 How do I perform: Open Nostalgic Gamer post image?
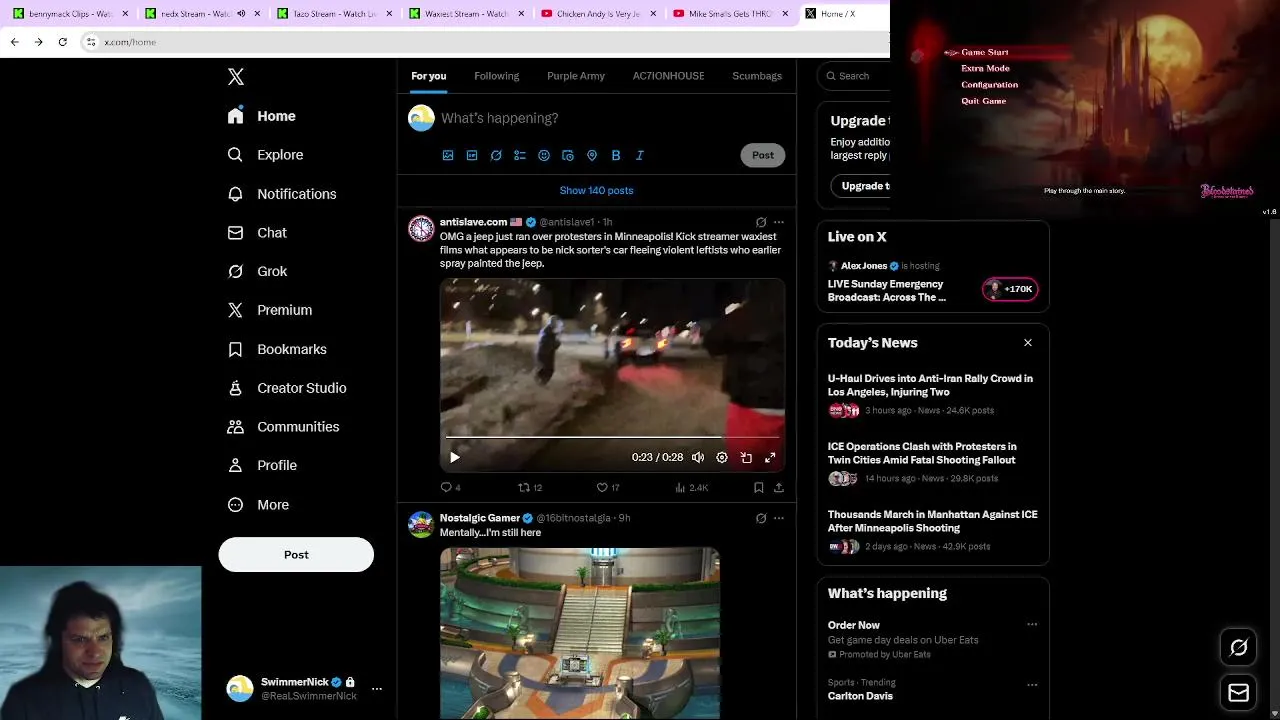coord(580,633)
